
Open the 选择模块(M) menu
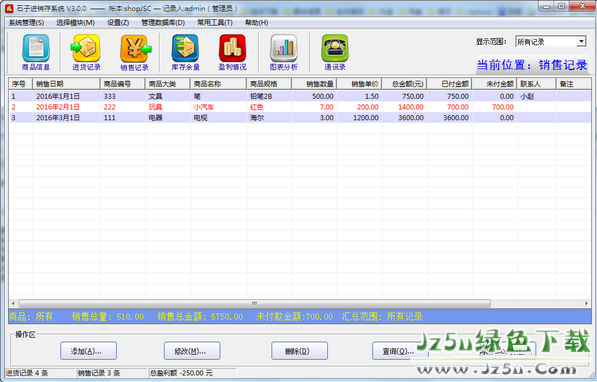coord(75,23)
